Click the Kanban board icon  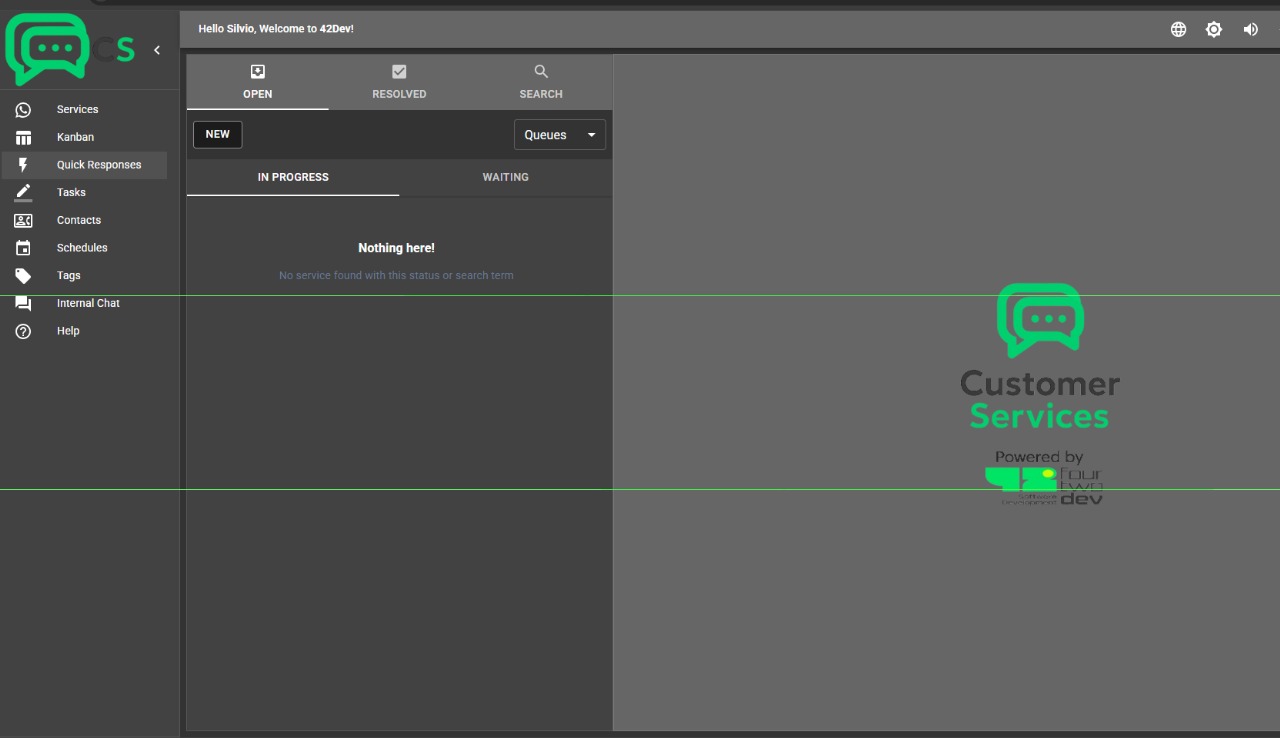pos(23,137)
